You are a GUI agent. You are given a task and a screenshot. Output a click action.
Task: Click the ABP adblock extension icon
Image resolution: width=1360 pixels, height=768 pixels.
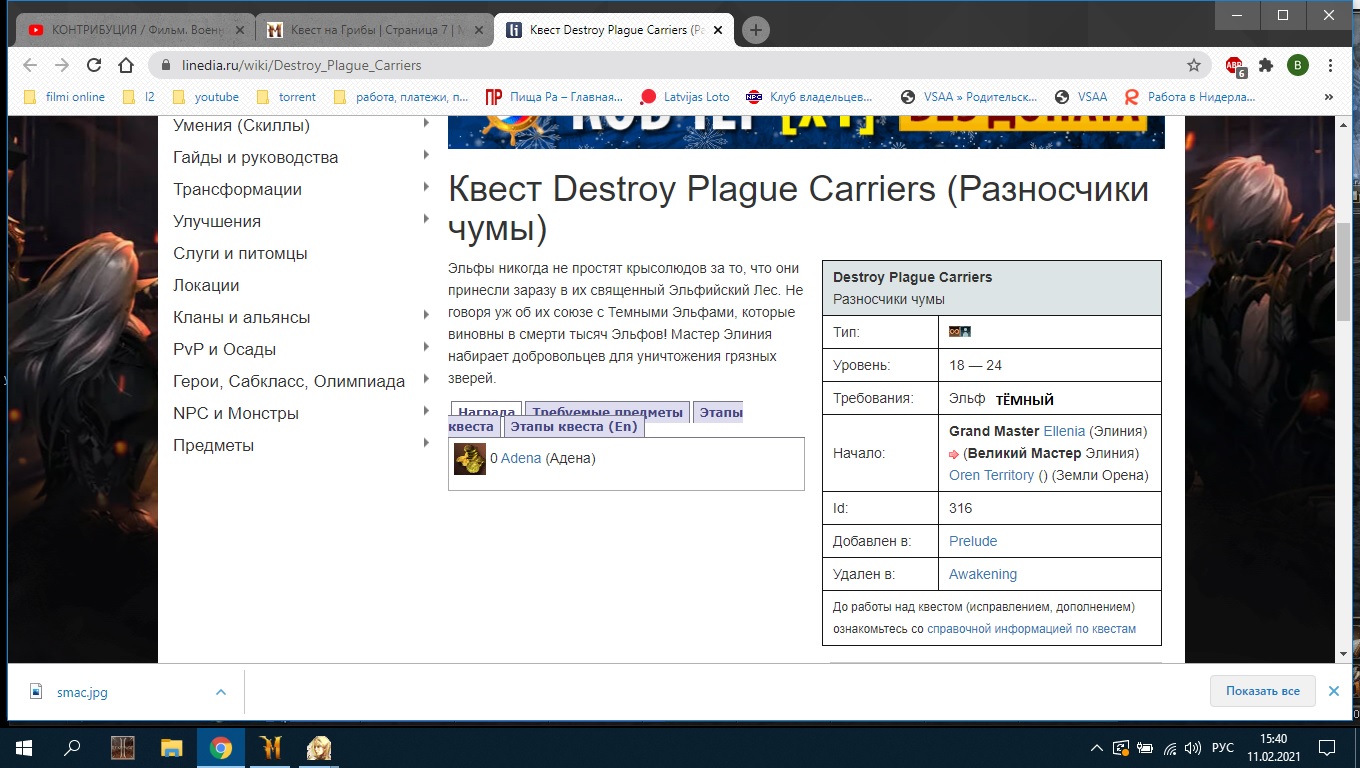(x=1235, y=66)
